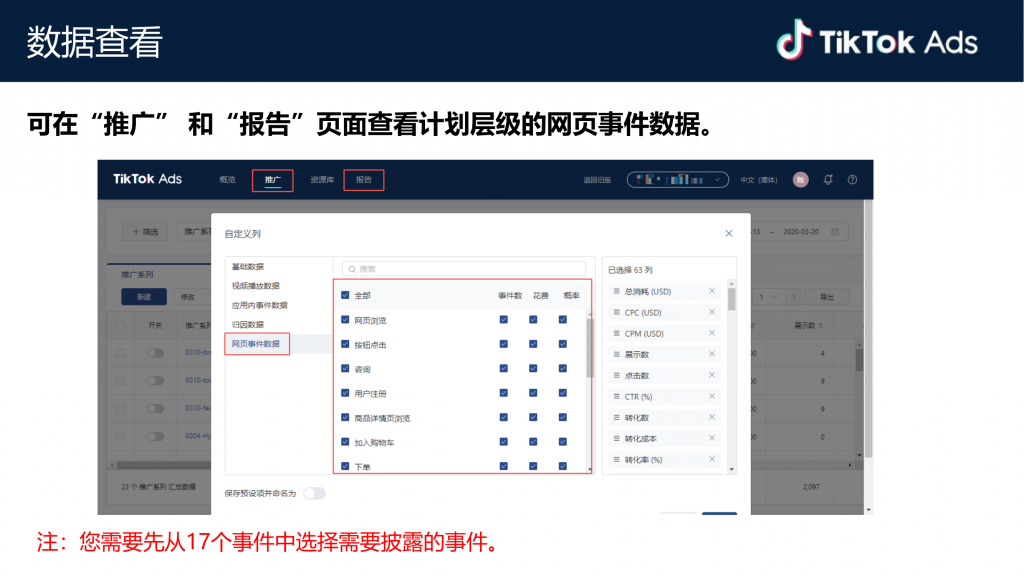Uncheck the 网页浏览 event checkbox
The image size is (1024, 576).
pos(345,320)
